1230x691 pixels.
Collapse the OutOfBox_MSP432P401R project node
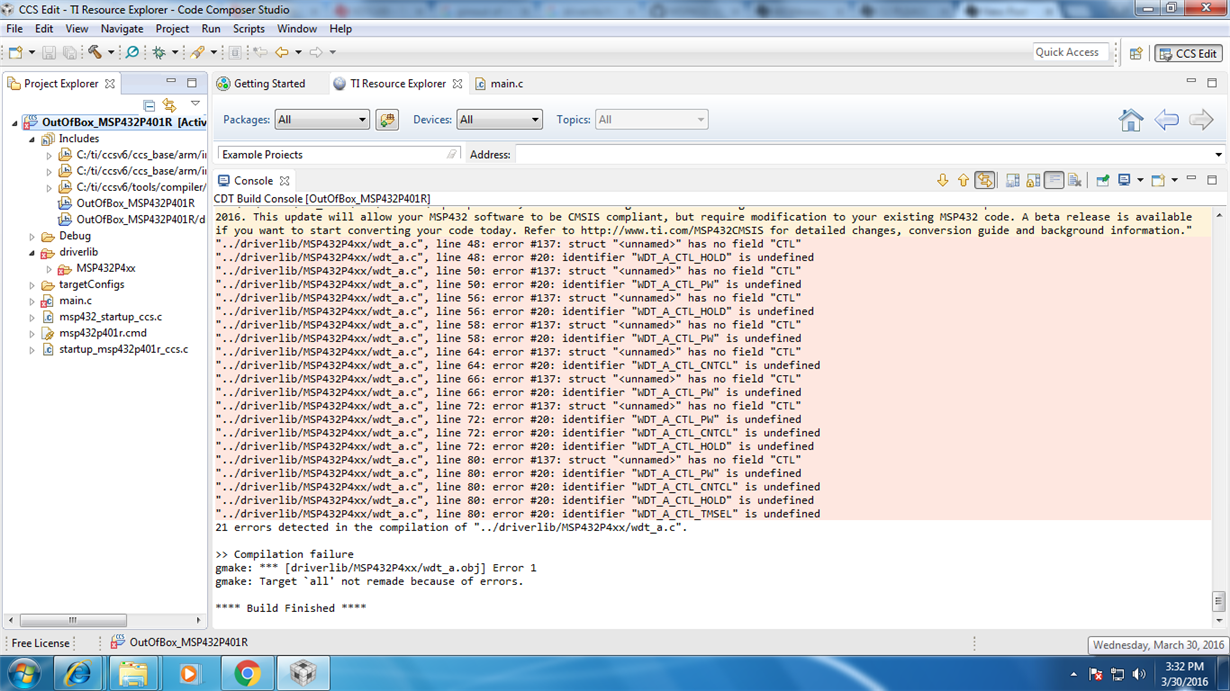15,123
